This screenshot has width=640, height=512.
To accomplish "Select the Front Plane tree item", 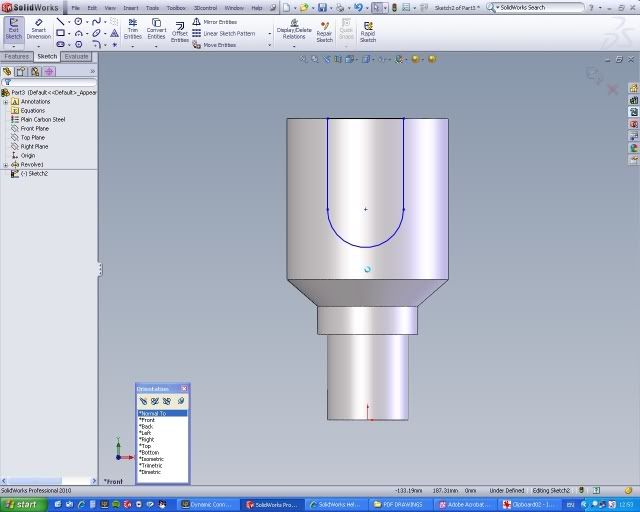I will 34,128.
